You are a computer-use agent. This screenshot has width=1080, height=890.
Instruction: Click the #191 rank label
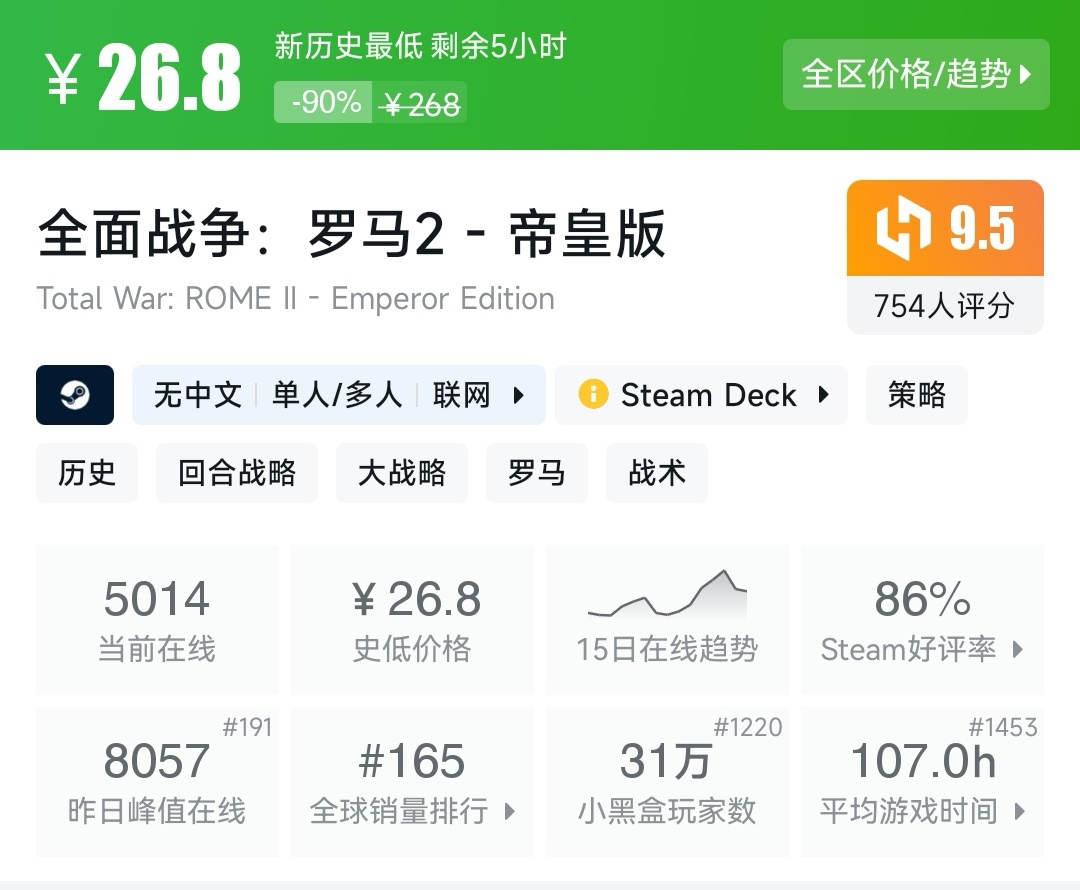[247, 727]
